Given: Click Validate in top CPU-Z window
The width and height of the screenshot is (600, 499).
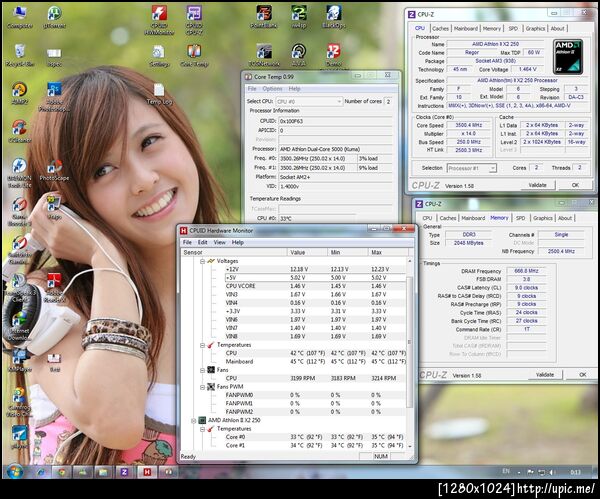Looking at the screenshot, I should point(537,185).
